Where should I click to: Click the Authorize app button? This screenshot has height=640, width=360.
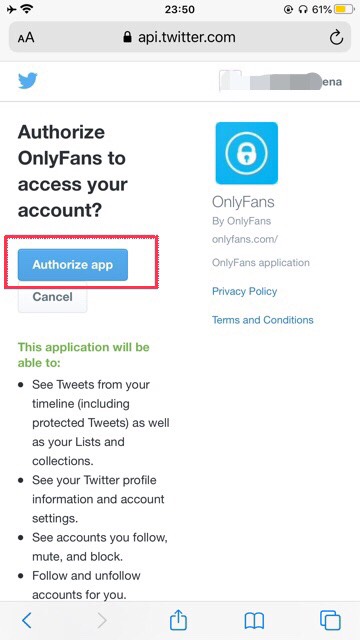[x=73, y=265]
